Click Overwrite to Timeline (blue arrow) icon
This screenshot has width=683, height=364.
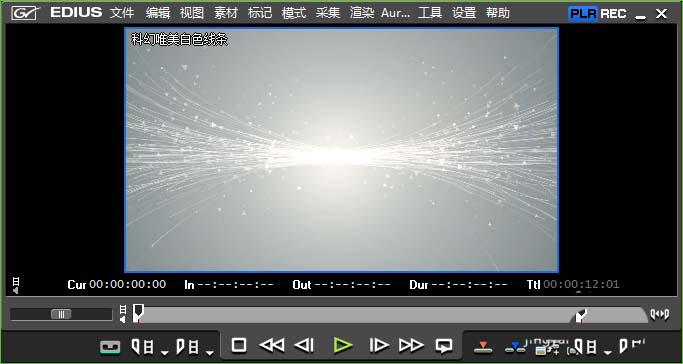(x=515, y=347)
